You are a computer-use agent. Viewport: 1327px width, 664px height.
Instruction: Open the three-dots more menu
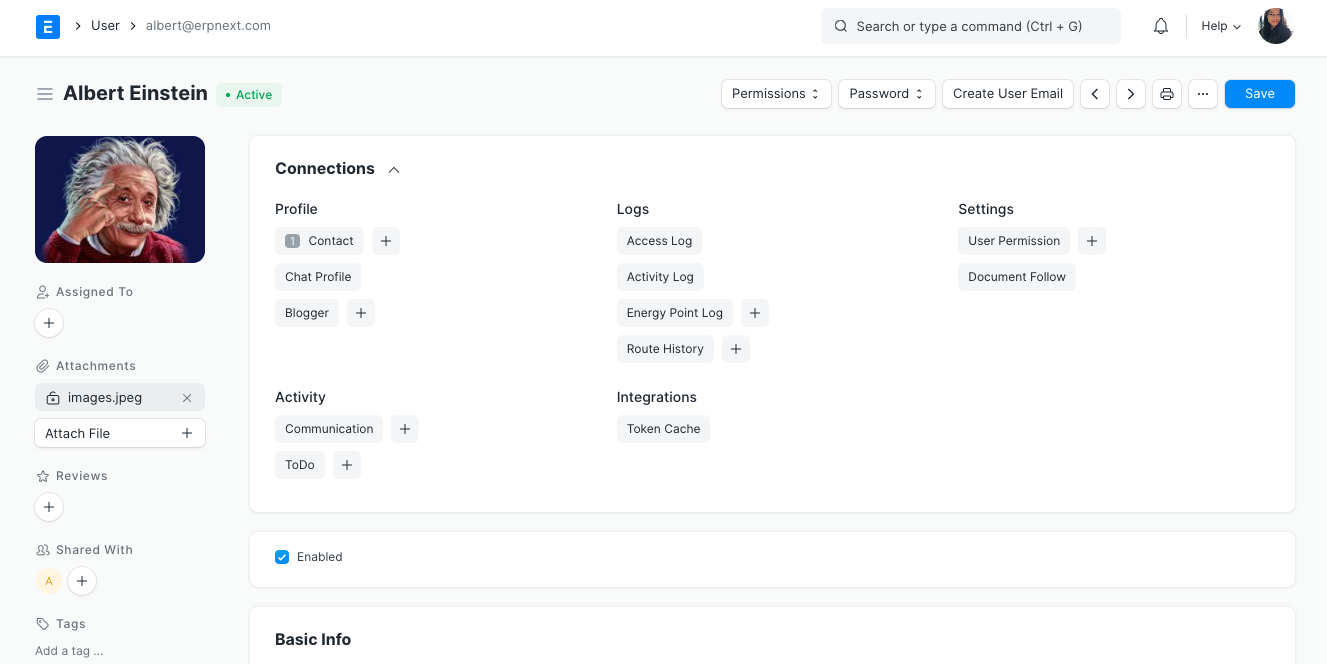coord(1203,94)
